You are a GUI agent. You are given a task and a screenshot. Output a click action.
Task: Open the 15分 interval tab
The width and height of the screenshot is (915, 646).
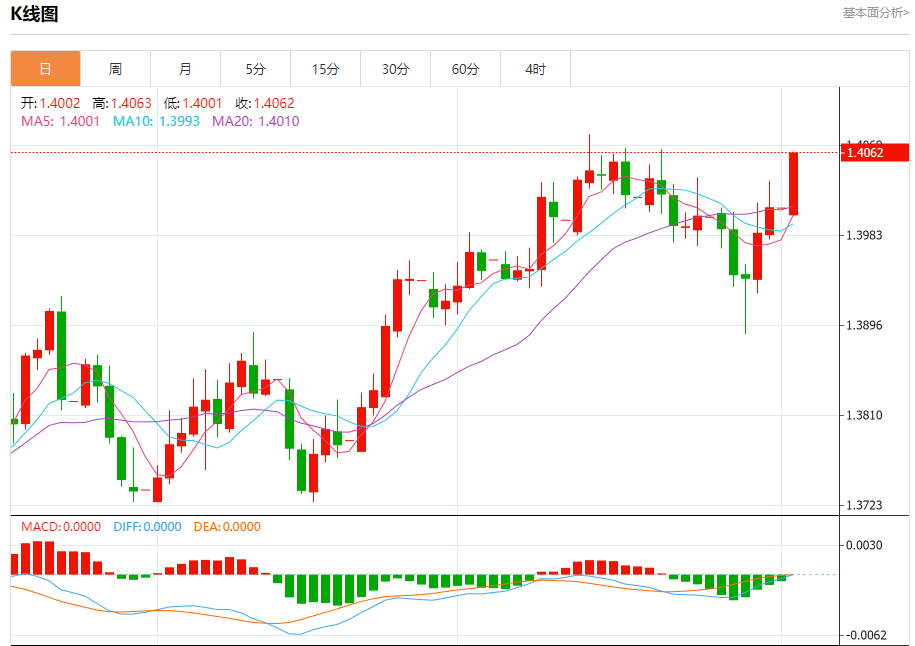click(326, 69)
